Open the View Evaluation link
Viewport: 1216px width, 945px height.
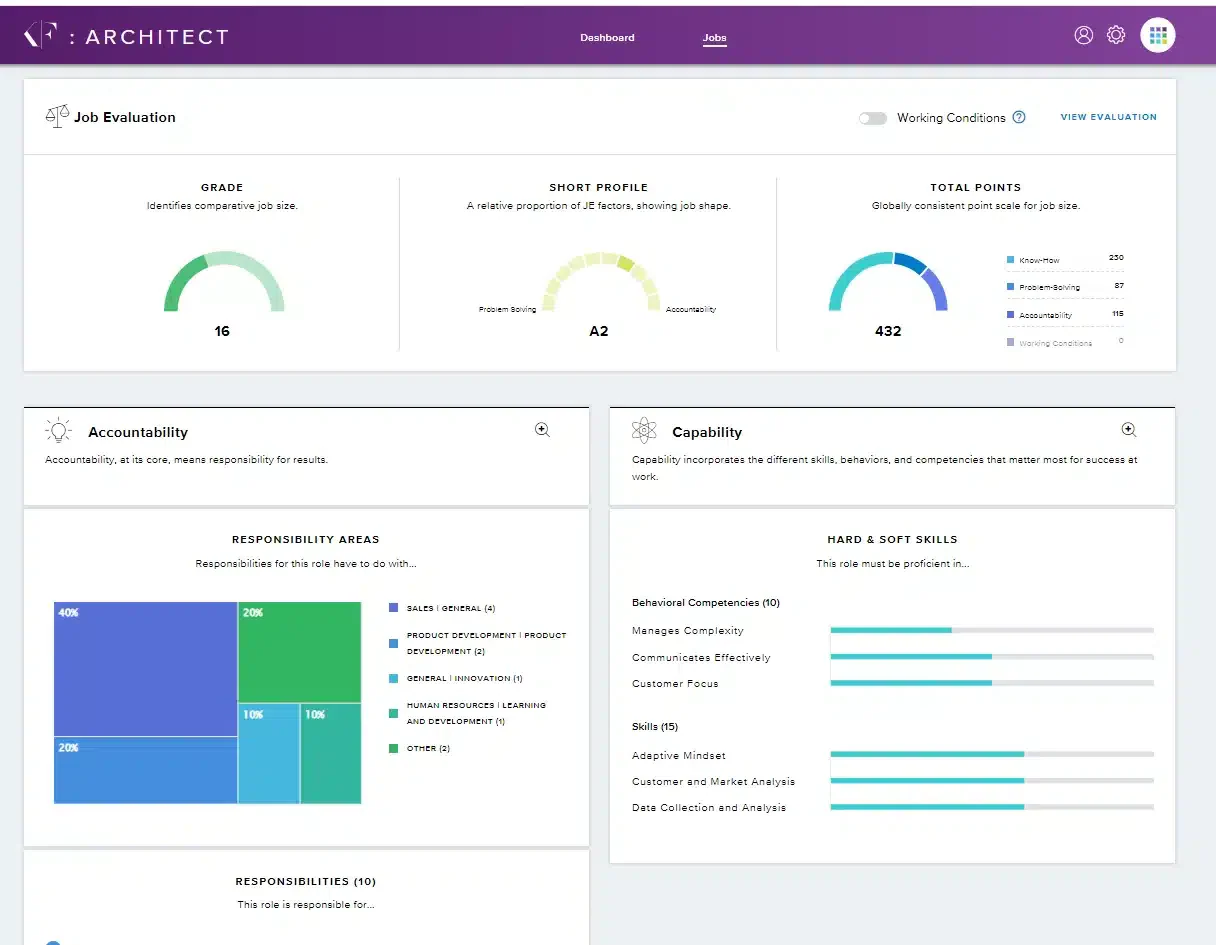click(1108, 117)
